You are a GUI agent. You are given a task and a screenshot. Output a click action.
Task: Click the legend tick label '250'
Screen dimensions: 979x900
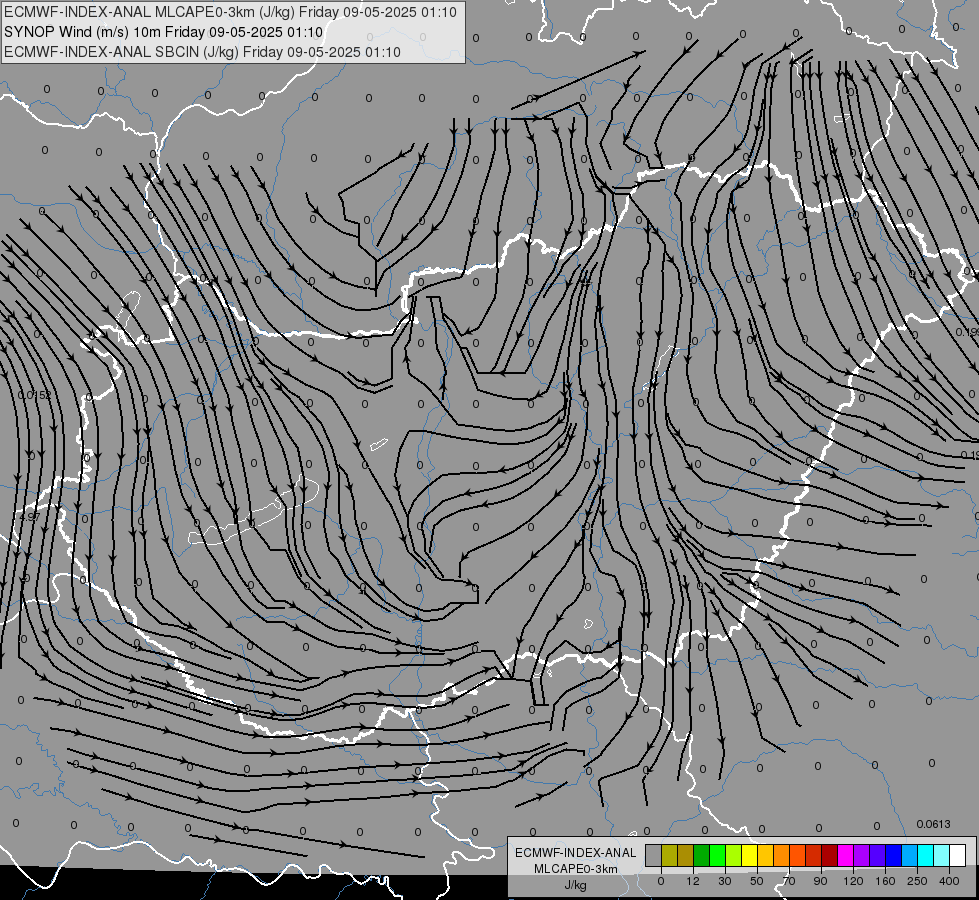click(917, 881)
